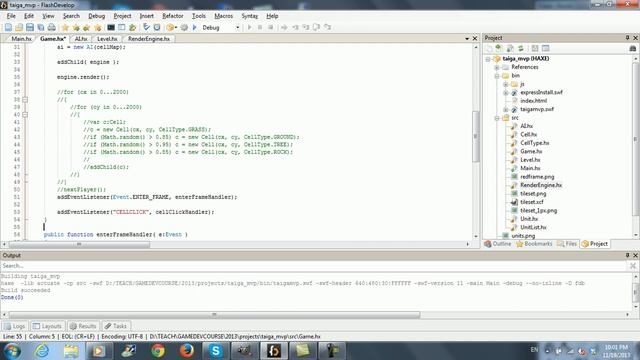Image resolution: width=640 pixels, height=360 pixels.
Task: Click the Open File folder icon
Action: point(19,27)
